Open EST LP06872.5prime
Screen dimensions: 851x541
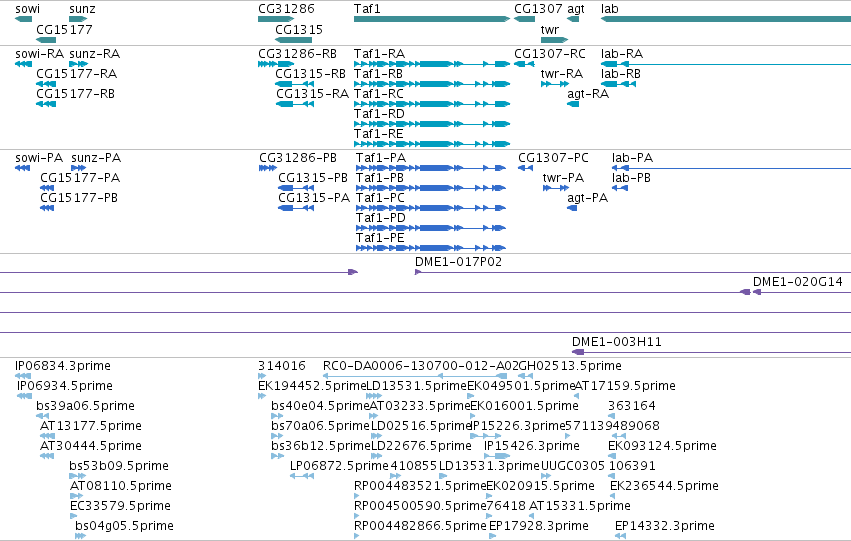[x=340, y=466]
